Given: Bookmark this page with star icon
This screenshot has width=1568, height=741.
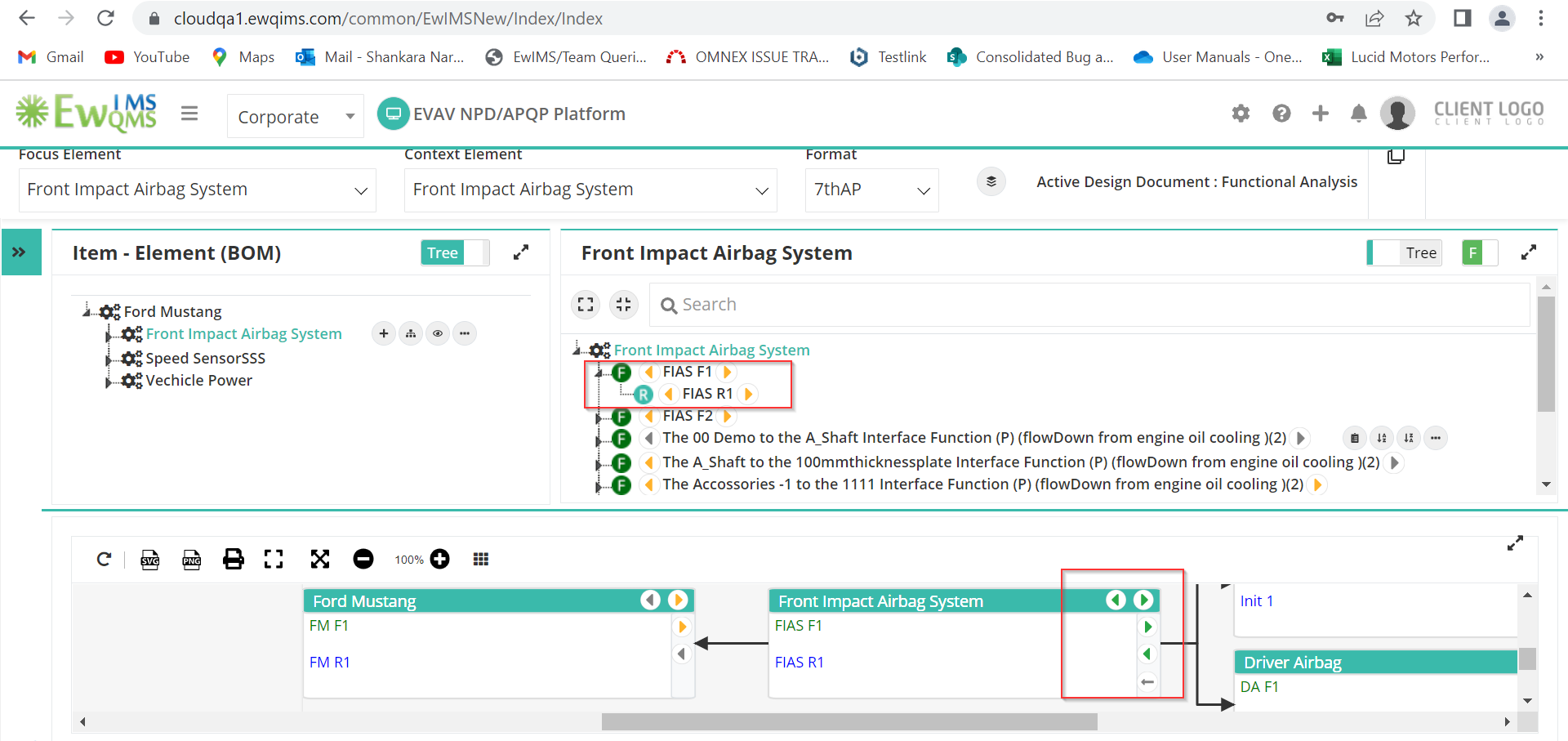Looking at the screenshot, I should (x=1414, y=18).
